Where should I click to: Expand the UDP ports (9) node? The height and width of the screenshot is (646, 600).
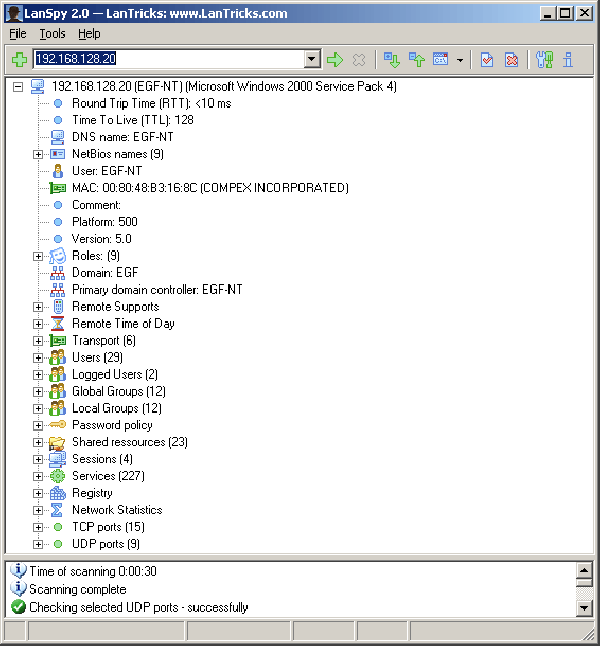tap(38, 544)
